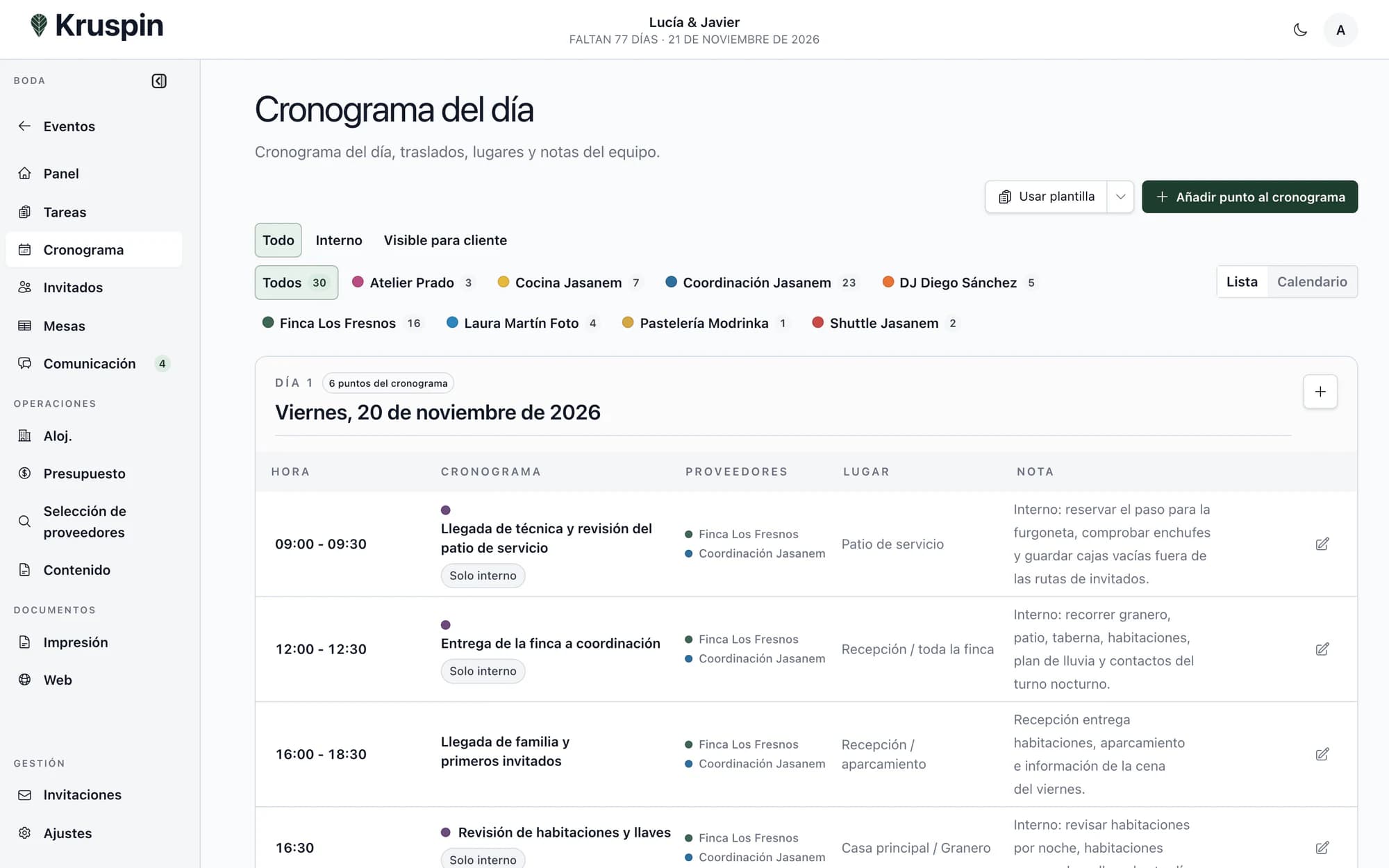Filter by Atelier Prado
This screenshot has height=868, width=1389.
coord(413,283)
